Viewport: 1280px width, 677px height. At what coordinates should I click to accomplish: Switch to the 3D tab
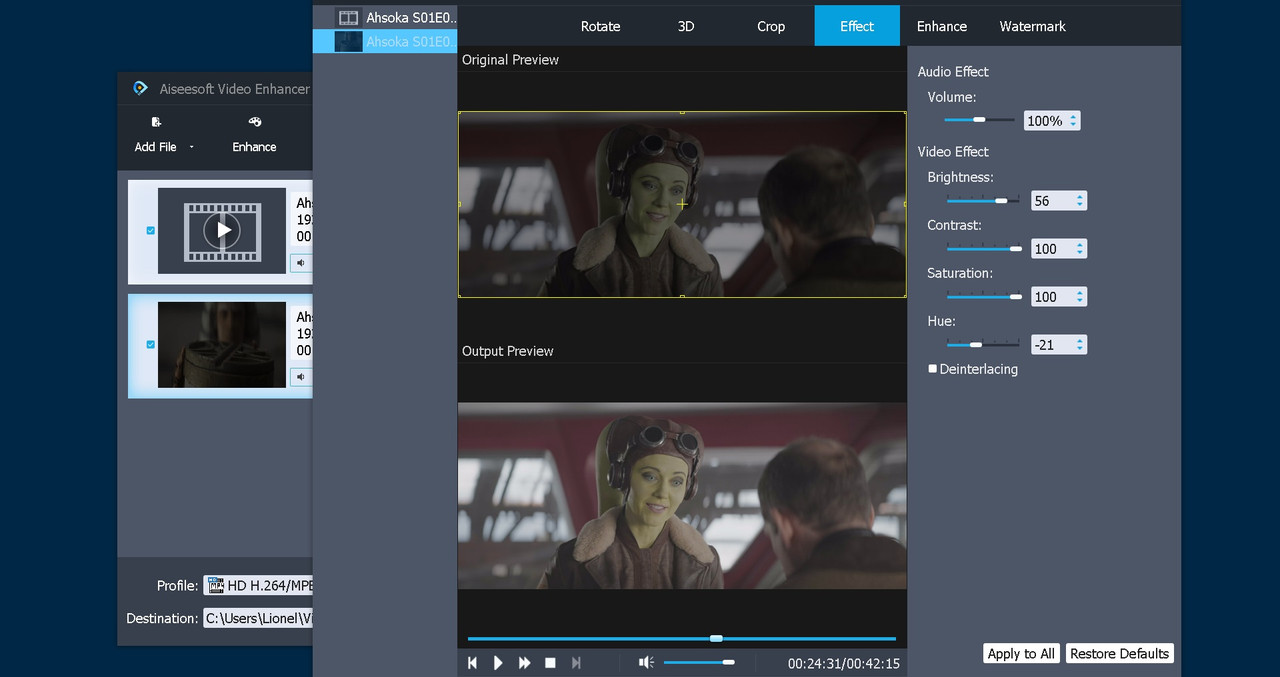click(686, 26)
